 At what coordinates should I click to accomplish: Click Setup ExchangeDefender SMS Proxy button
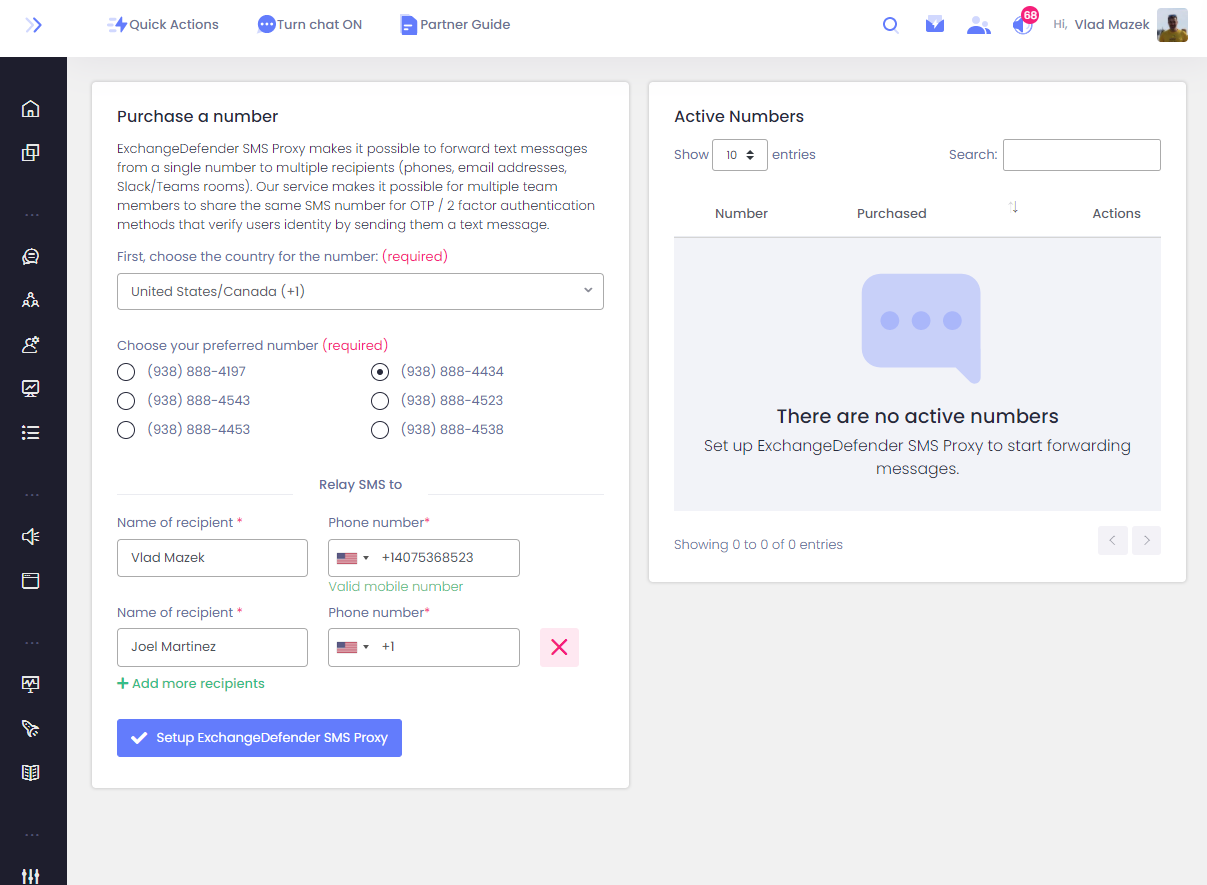coord(259,738)
